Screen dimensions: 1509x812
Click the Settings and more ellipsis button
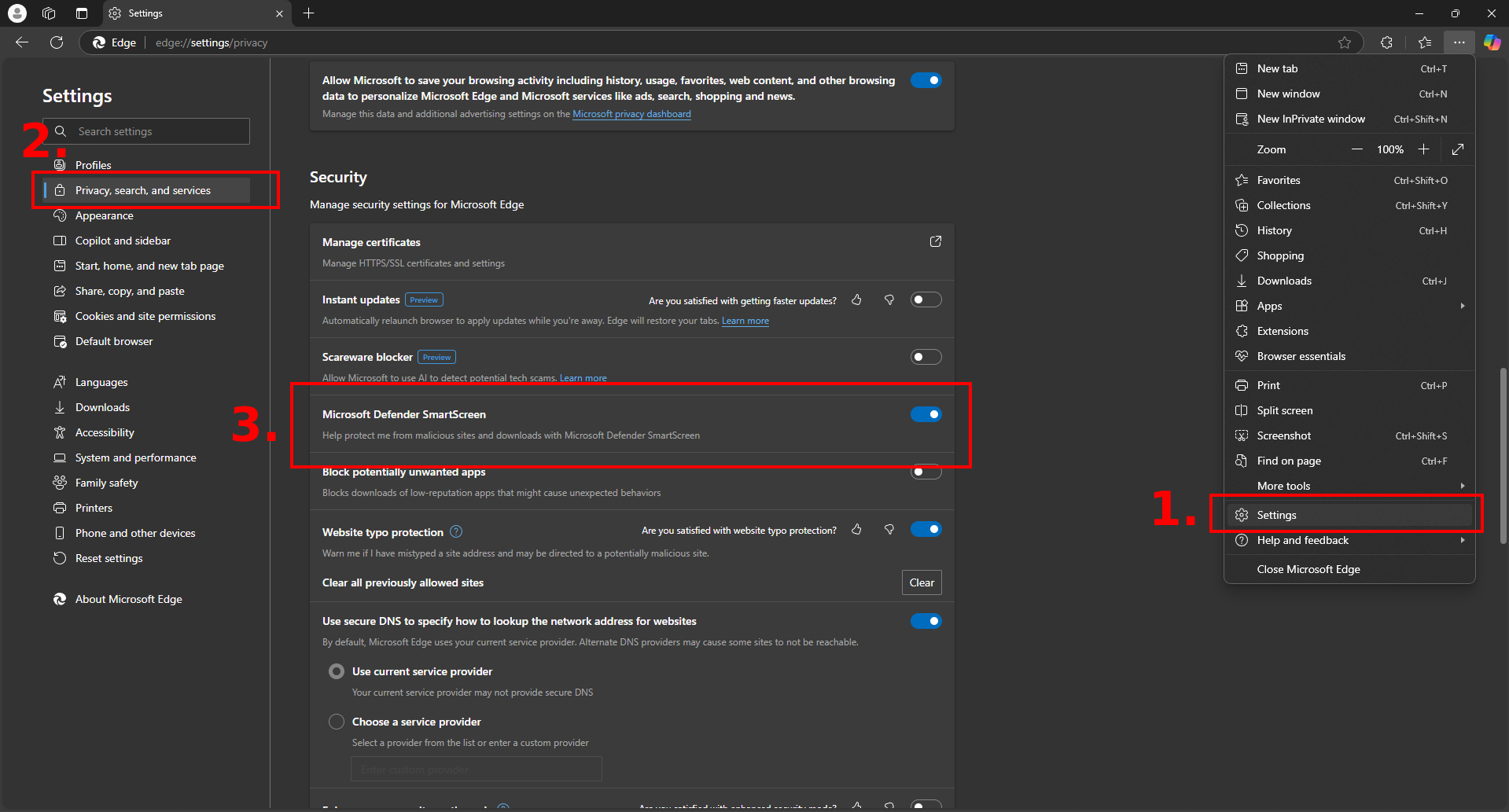[x=1459, y=42]
